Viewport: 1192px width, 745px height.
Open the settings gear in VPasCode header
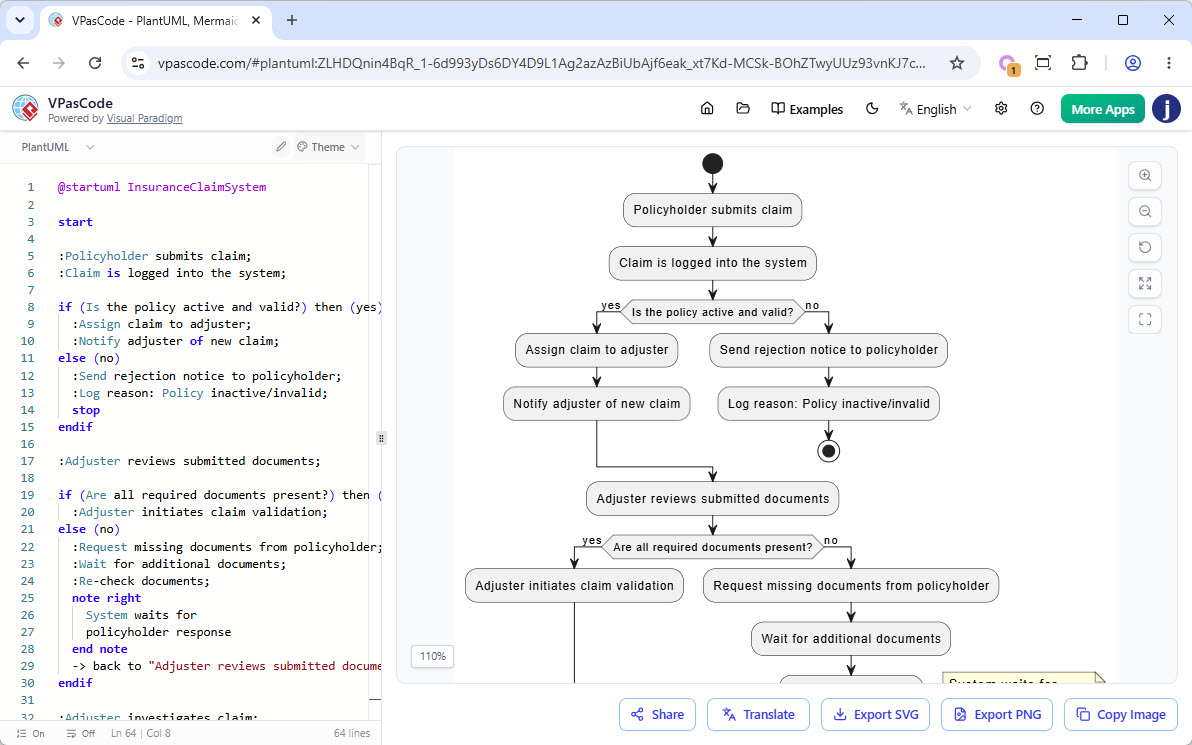(1001, 109)
